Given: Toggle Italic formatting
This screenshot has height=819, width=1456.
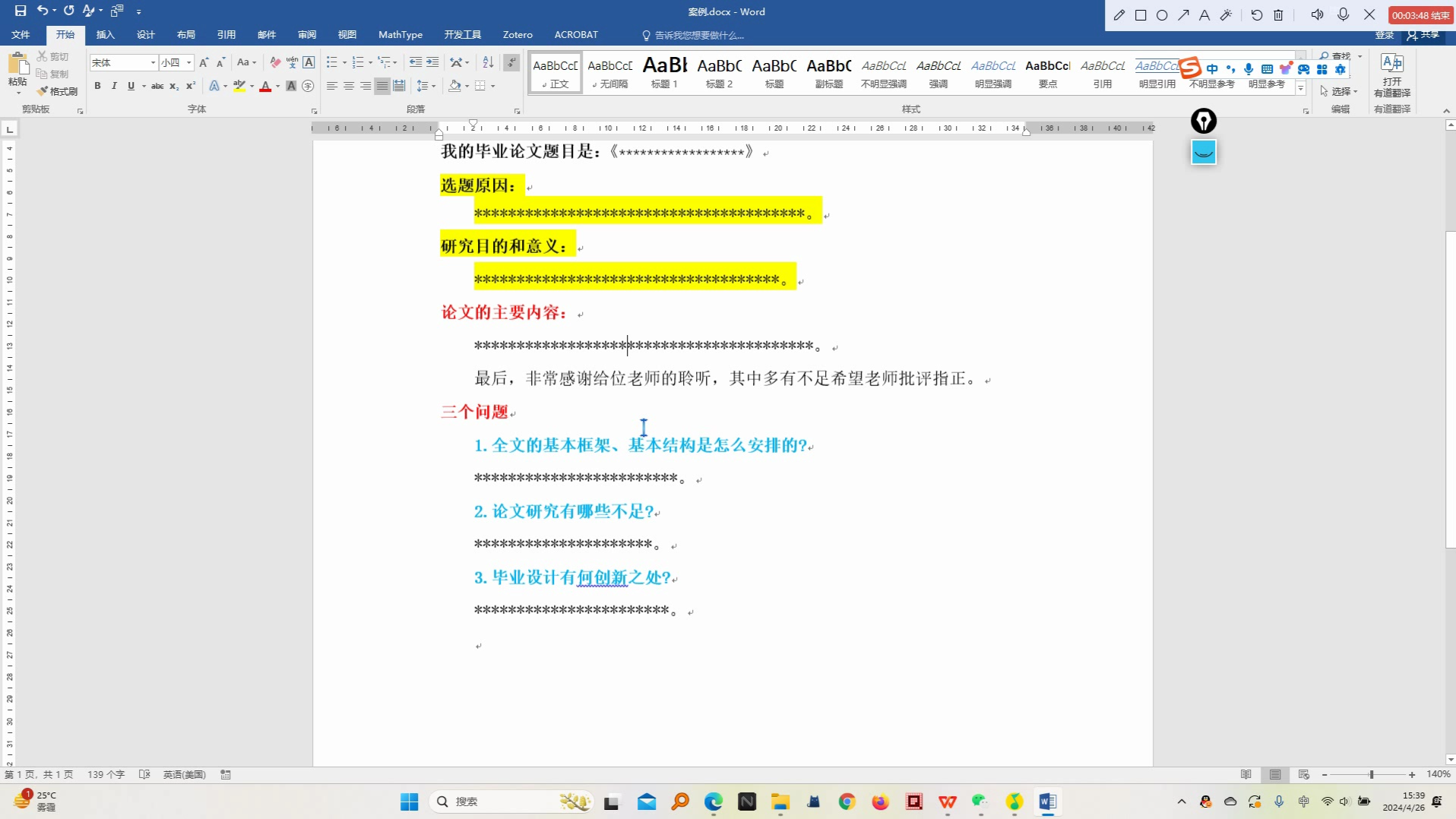Looking at the screenshot, I should 114,86.
